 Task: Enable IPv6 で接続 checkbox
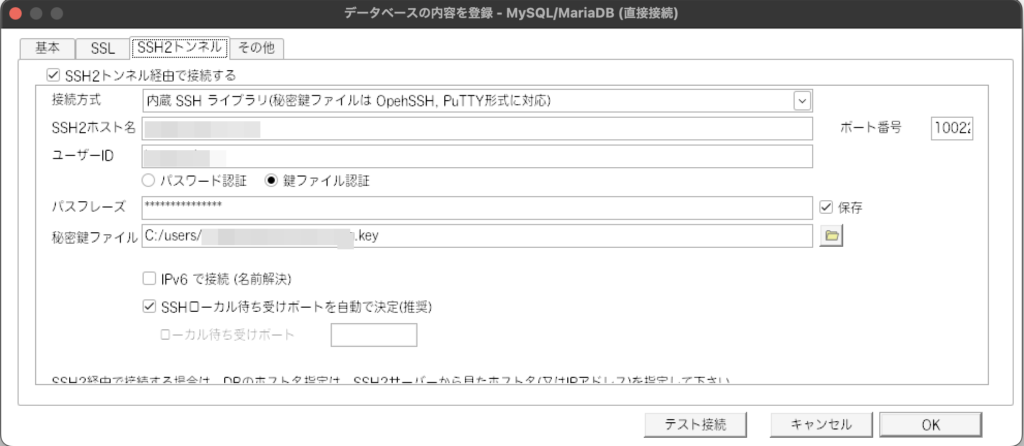(x=149, y=278)
